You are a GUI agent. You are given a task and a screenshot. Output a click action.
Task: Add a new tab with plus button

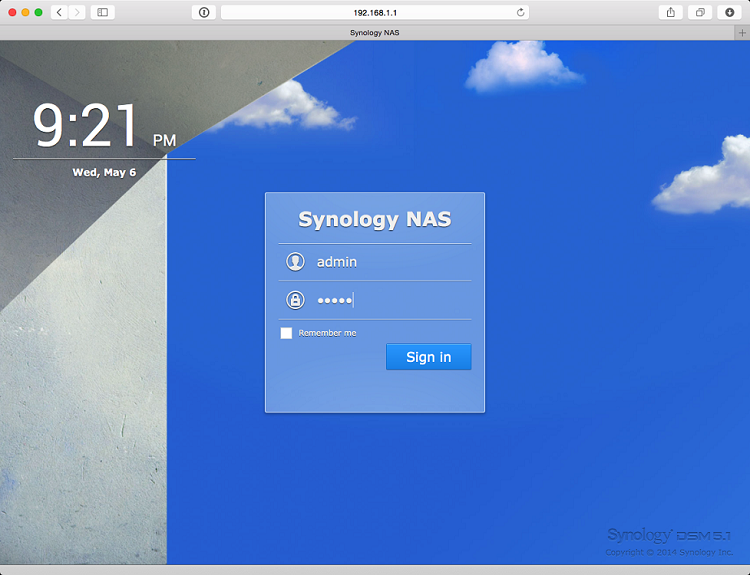coord(741,33)
